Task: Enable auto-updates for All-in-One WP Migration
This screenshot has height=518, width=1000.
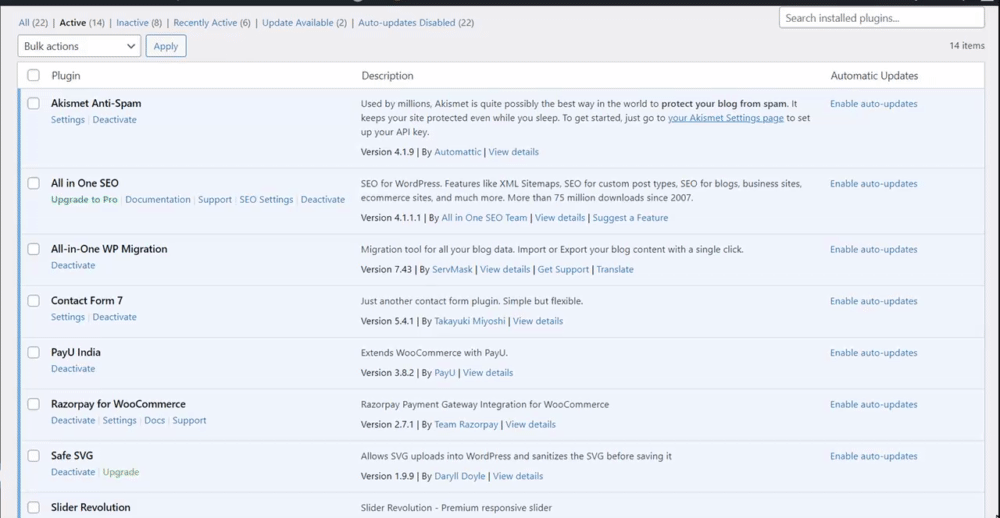Action: point(874,249)
